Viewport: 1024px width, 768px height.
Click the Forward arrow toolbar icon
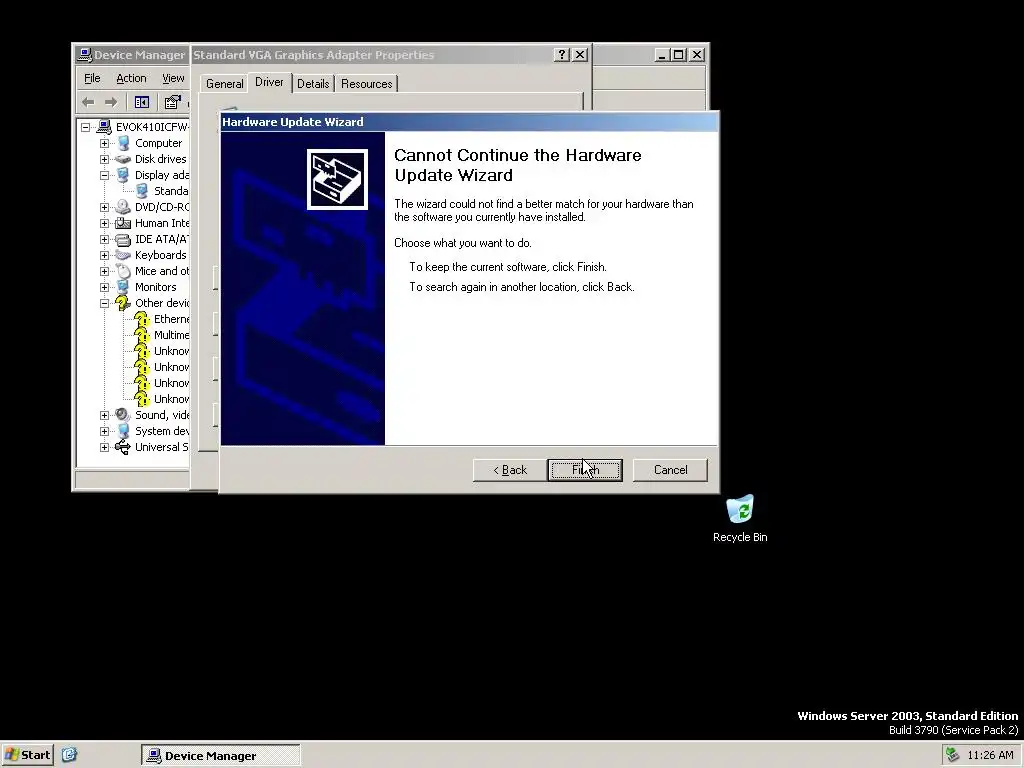coord(110,102)
